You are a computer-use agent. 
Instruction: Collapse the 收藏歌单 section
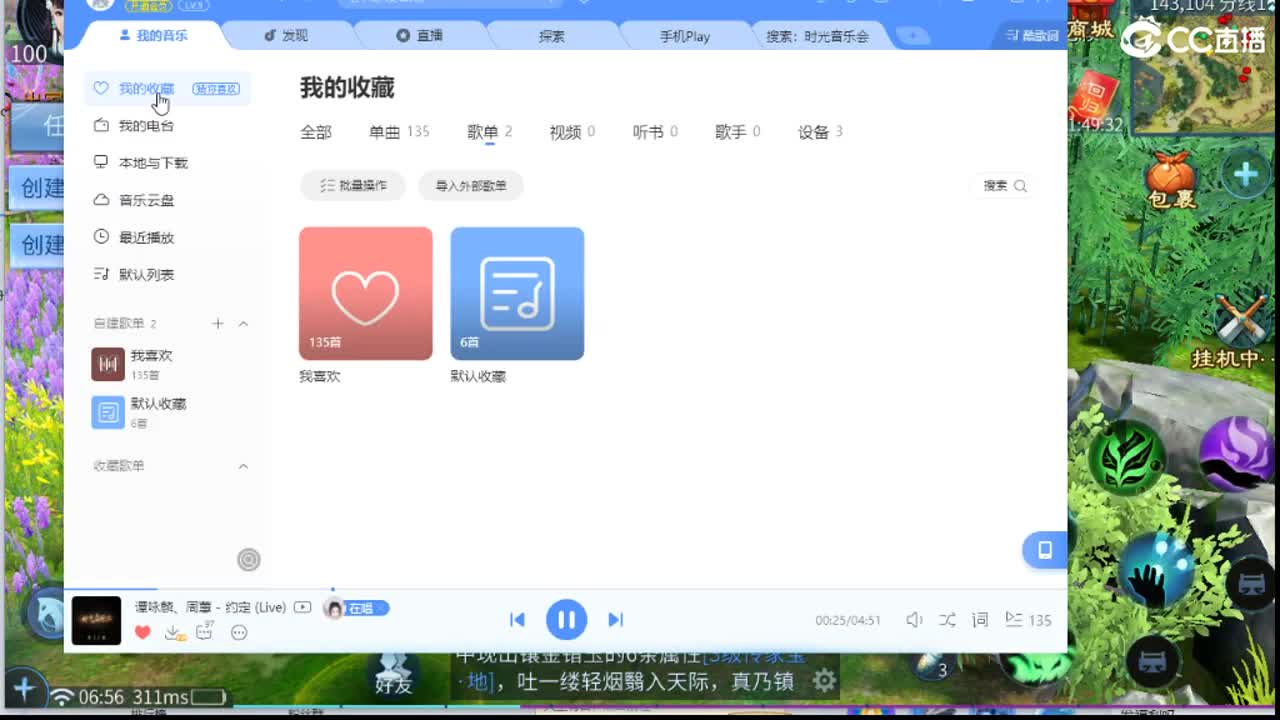point(243,466)
